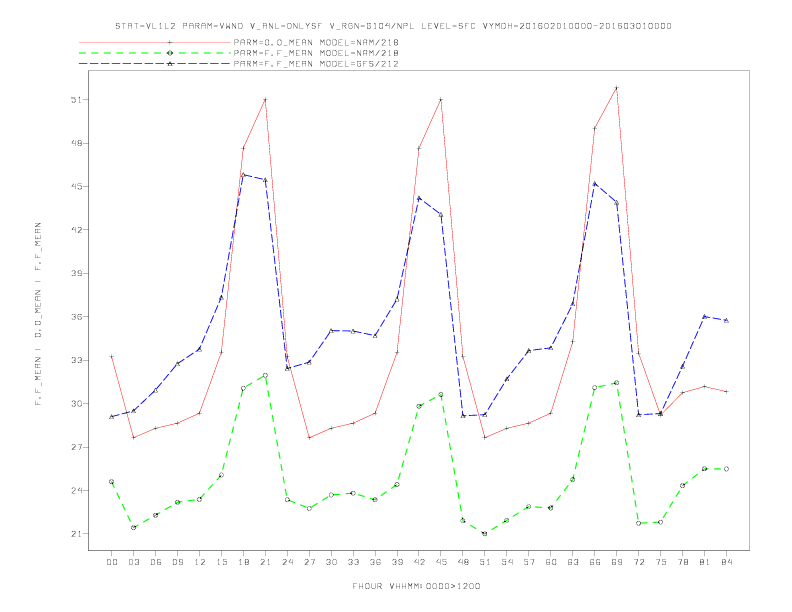
Task: Click x-axis forecast hour label 48
Action: (463, 562)
